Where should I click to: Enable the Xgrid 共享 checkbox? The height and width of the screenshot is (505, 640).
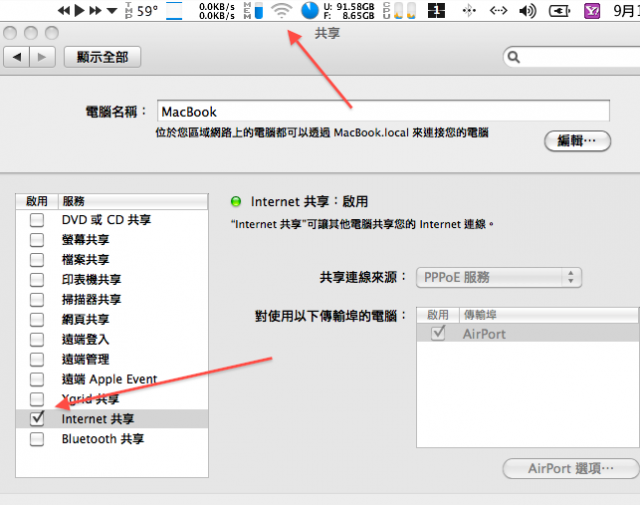[x=37, y=399]
